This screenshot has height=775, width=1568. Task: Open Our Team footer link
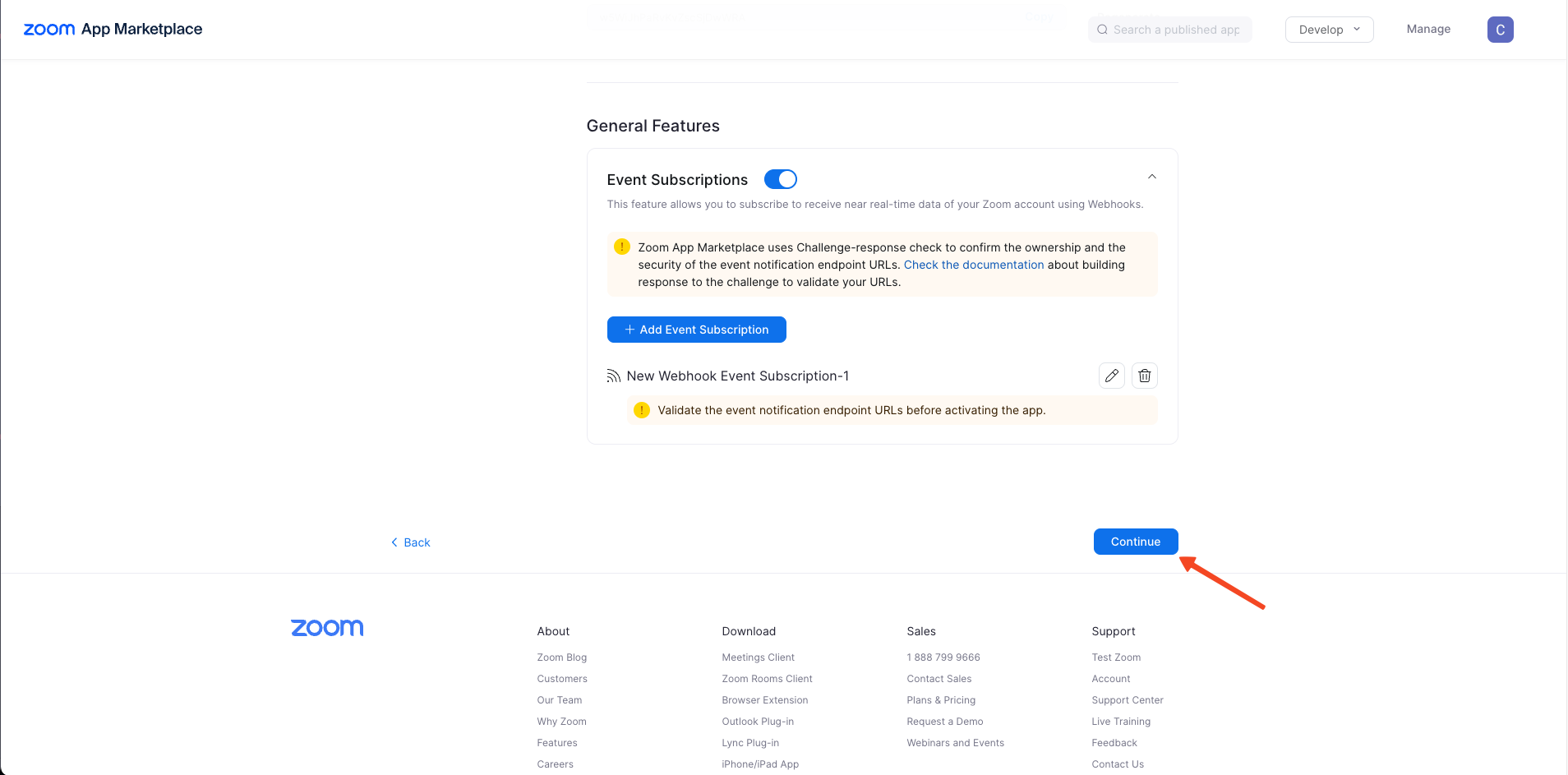click(x=560, y=700)
